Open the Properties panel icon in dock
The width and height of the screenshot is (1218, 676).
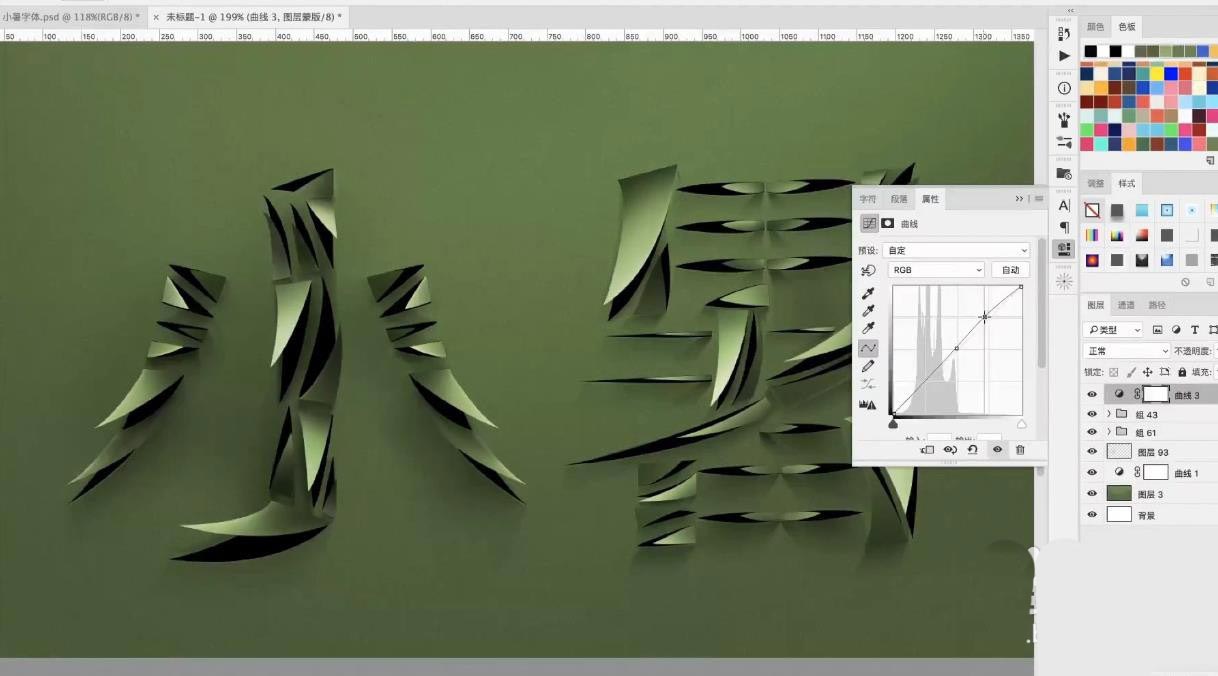click(1064, 249)
